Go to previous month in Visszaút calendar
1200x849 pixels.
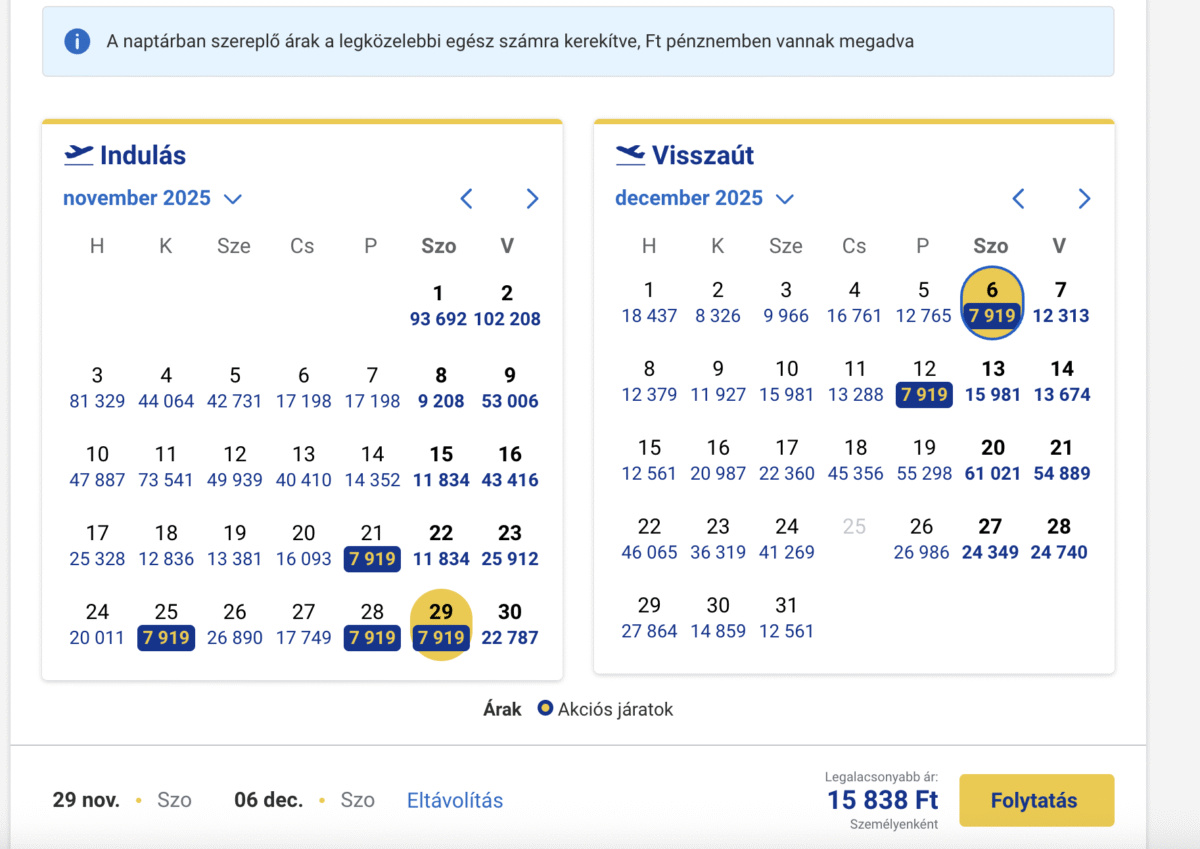tap(1018, 199)
